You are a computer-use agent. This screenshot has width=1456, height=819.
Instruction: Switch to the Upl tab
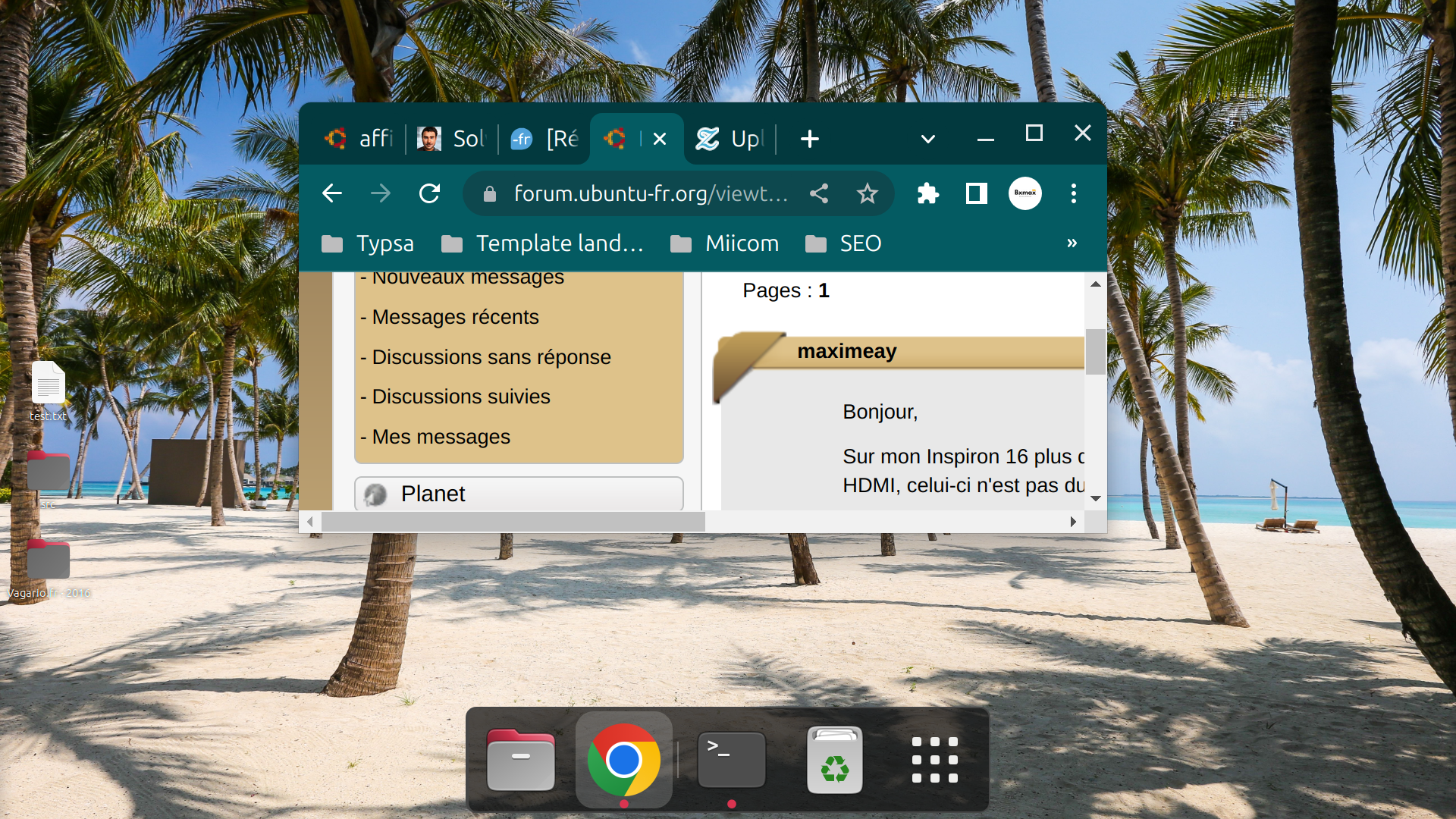pos(730,139)
